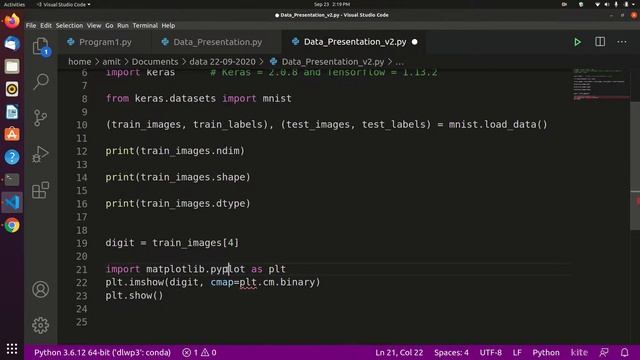The image size is (640, 360).
Task: Open the Manage gear icon
Action: (x=40, y=325)
